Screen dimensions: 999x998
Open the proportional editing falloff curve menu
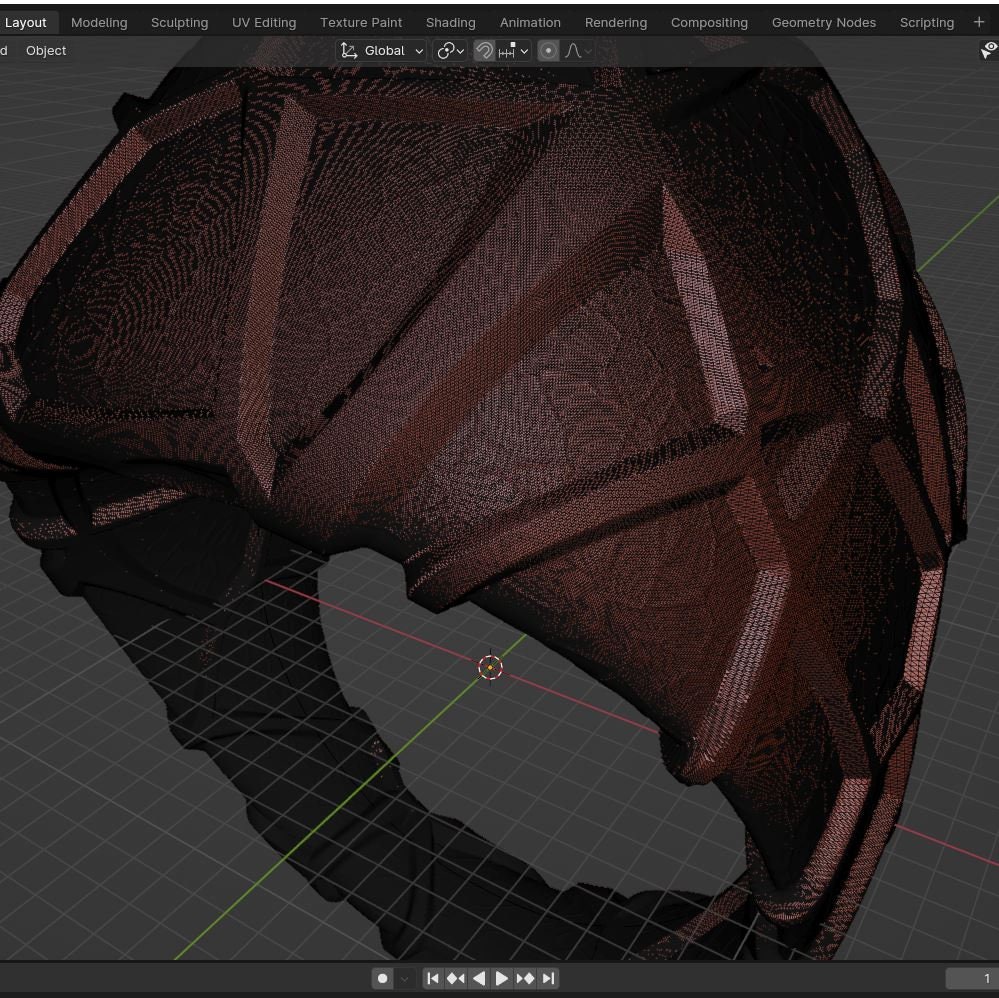tap(578, 50)
